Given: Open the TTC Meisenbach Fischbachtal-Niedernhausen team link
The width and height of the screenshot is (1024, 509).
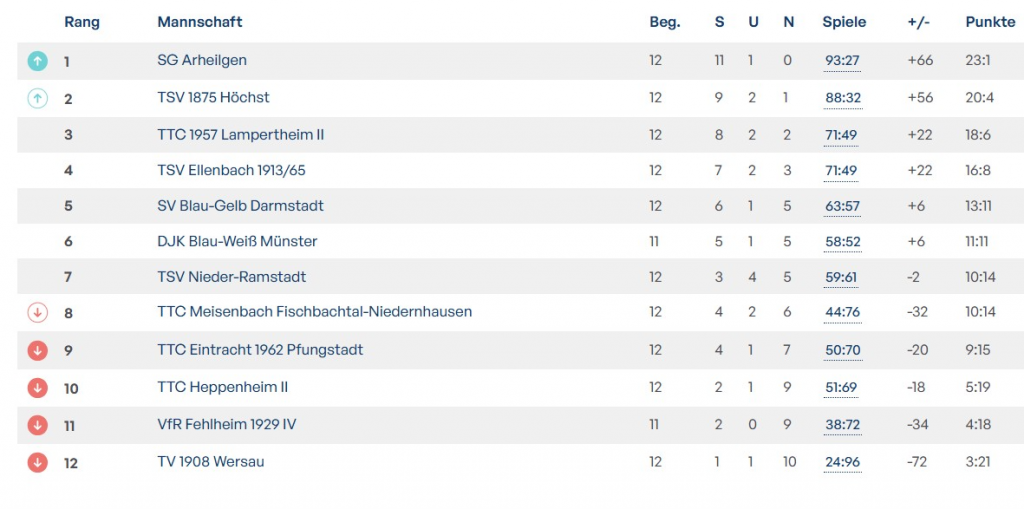Looking at the screenshot, I should pos(314,311).
